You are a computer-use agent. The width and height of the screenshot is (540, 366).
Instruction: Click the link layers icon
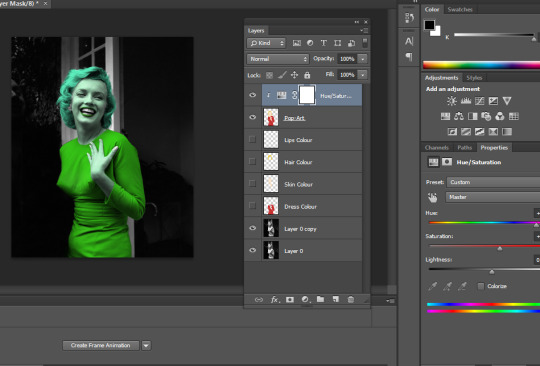[x=258, y=300]
